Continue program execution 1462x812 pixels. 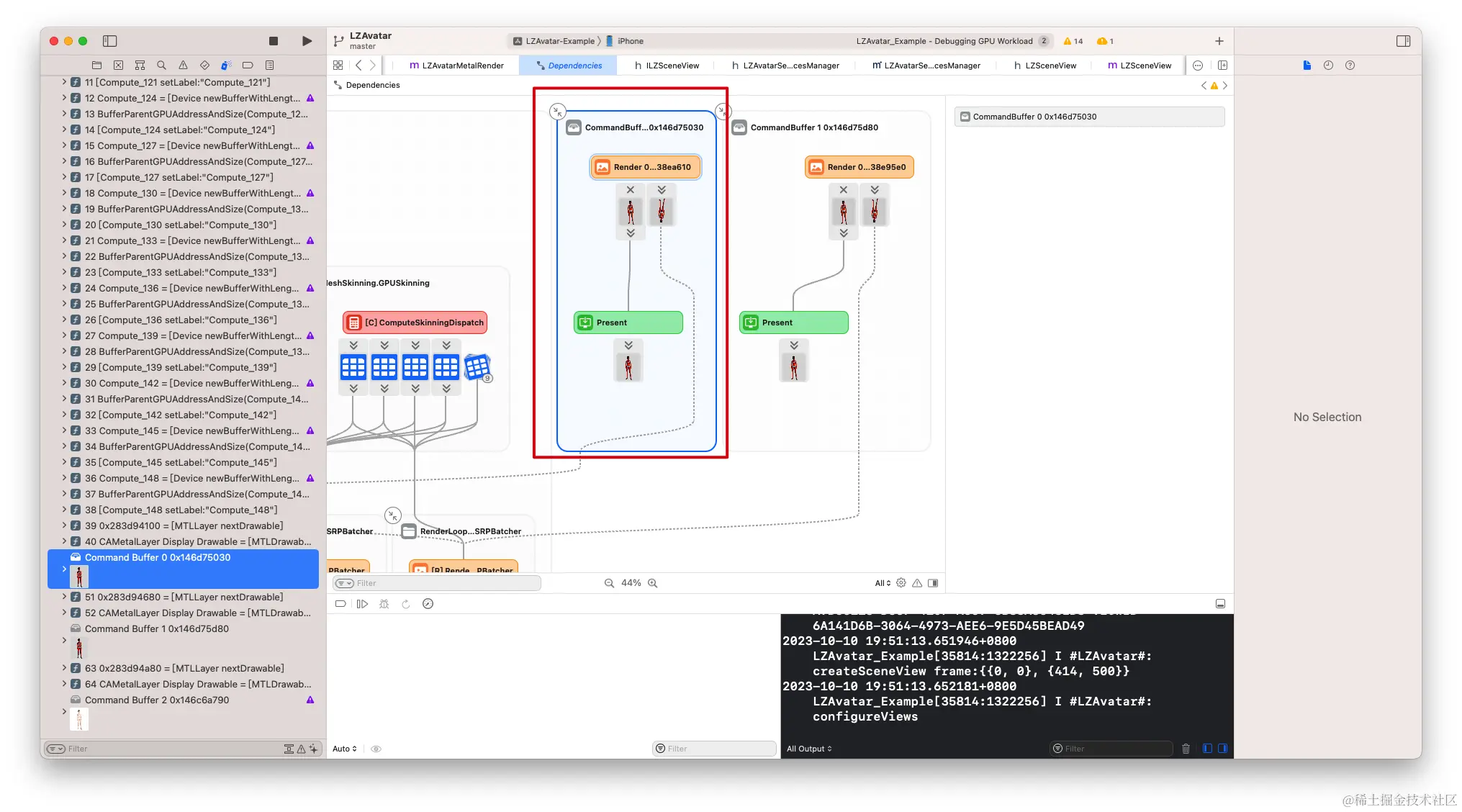pos(362,604)
